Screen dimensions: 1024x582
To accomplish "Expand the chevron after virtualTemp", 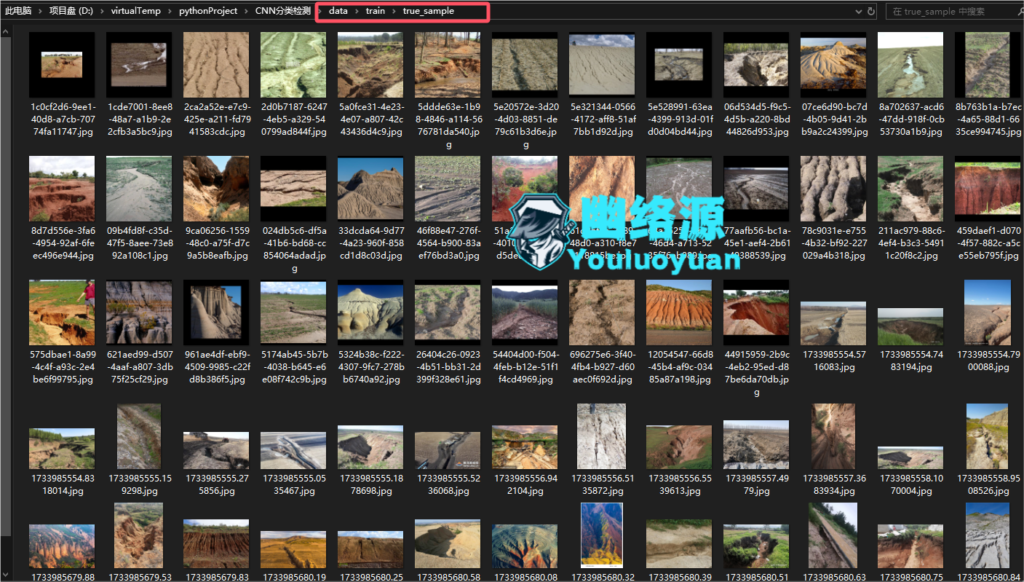I will click(169, 11).
